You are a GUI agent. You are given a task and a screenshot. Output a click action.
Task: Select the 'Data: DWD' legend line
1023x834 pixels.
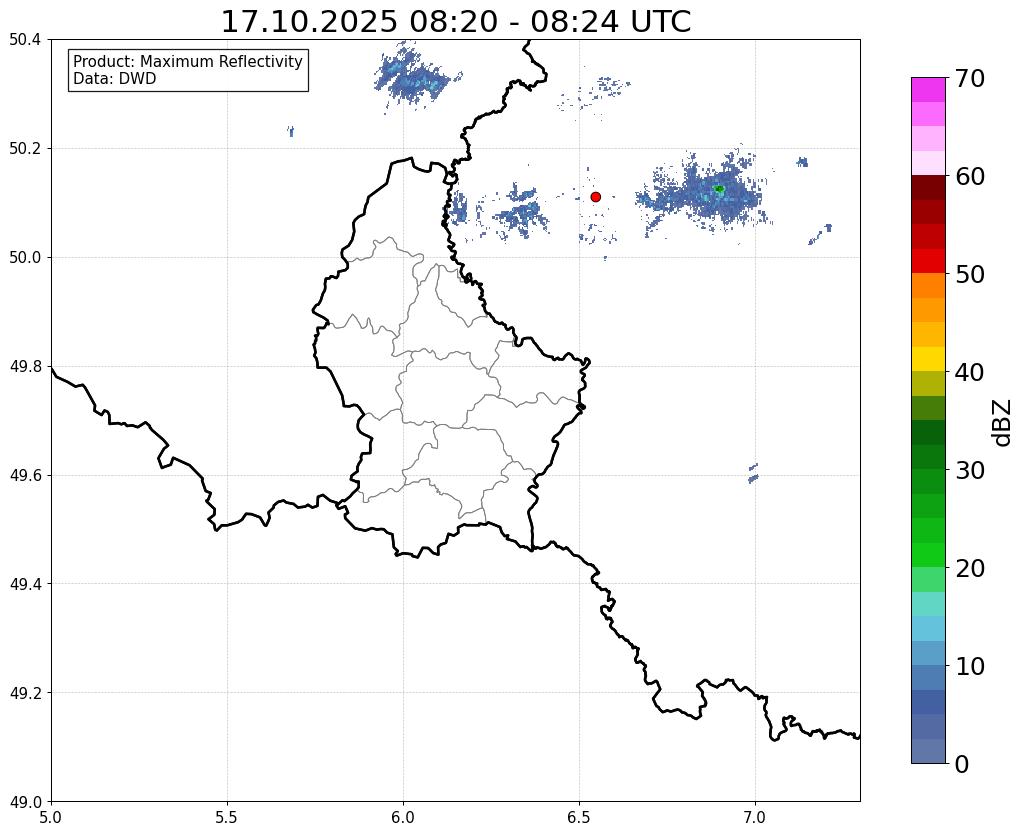click(x=115, y=79)
